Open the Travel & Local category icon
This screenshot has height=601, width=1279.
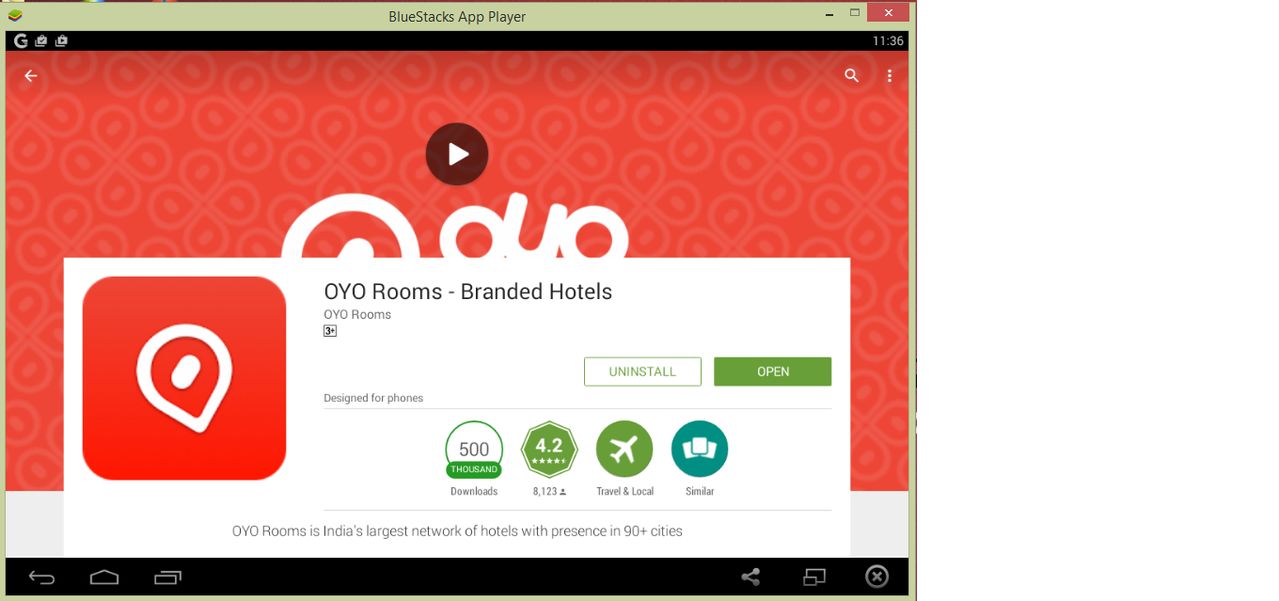(x=624, y=449)
